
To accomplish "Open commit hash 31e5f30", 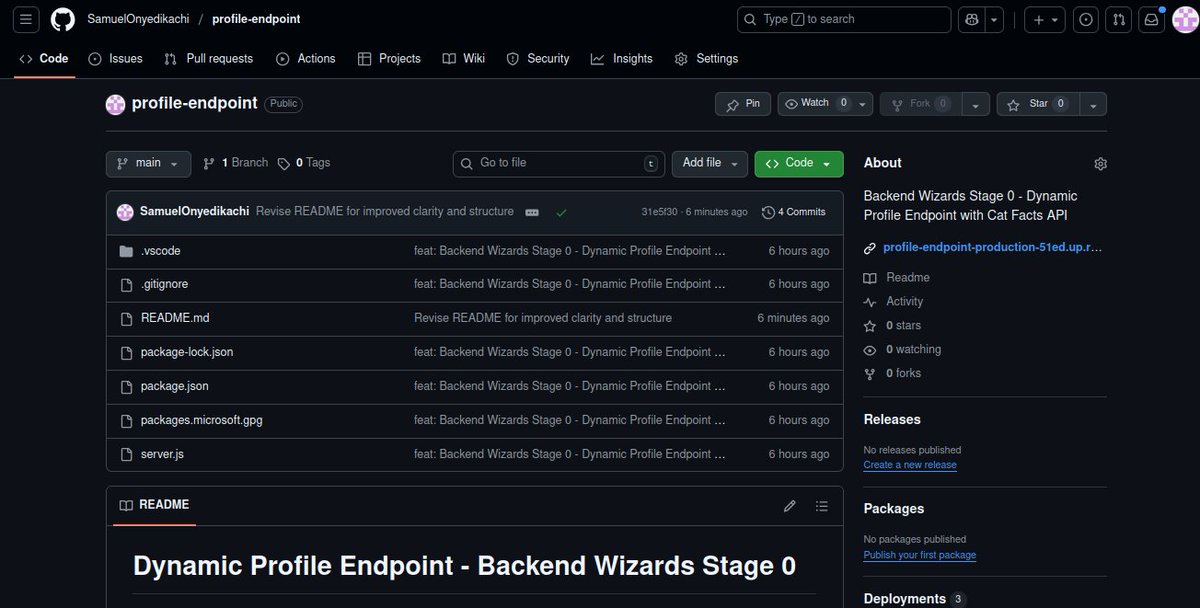I will tap(659, 212).
